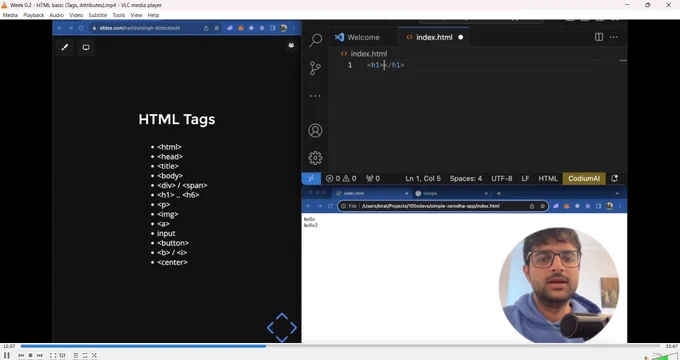Open the Playback menu
Screen dimensions: 680x360
click(x=33, y=15)
